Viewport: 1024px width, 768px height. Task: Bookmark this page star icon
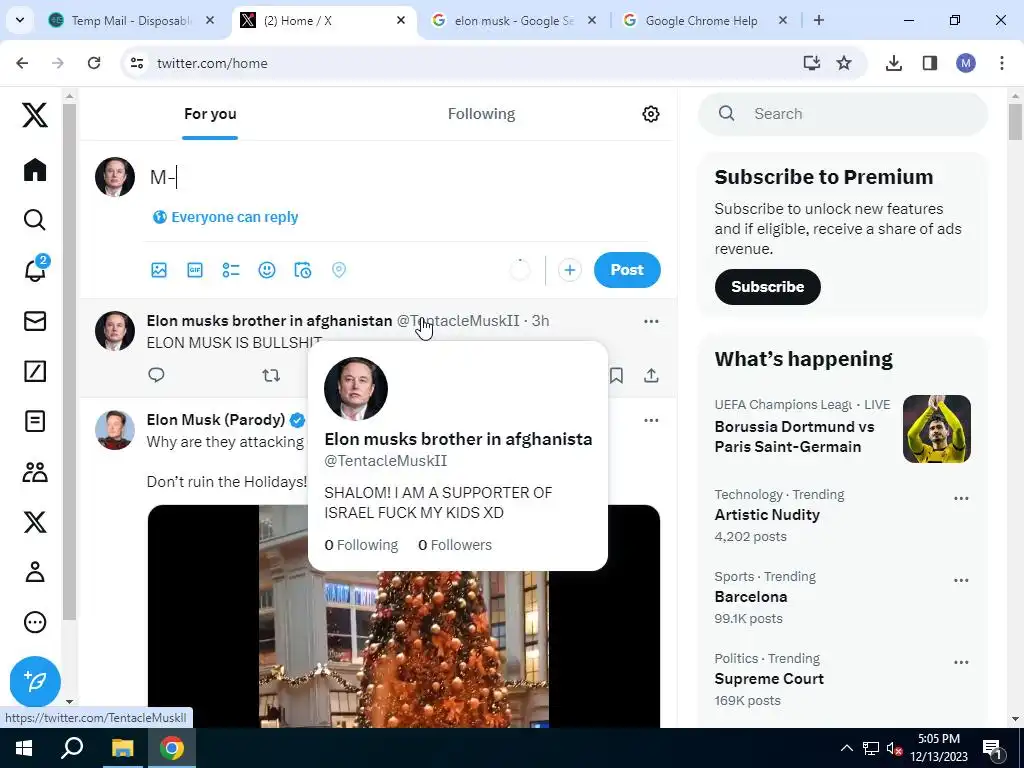(x=844, y=63)
